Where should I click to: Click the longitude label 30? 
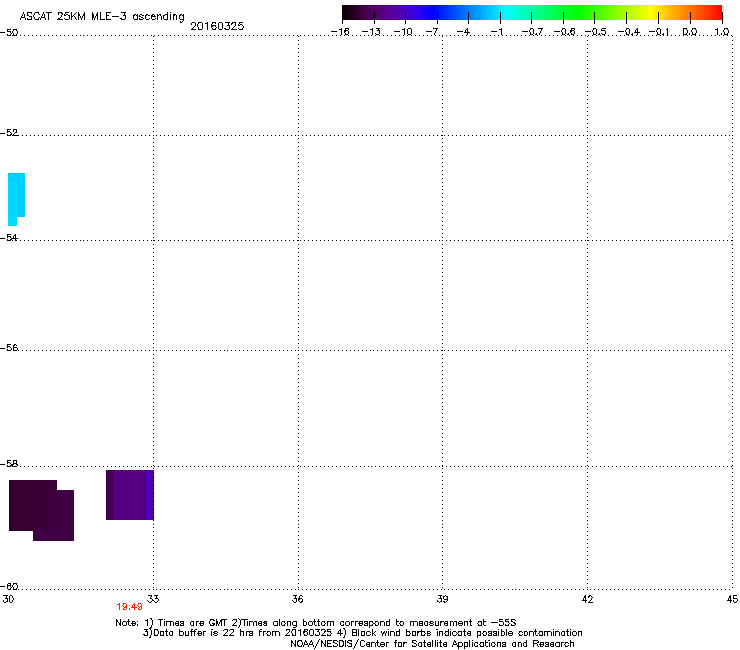pos(8,599)
